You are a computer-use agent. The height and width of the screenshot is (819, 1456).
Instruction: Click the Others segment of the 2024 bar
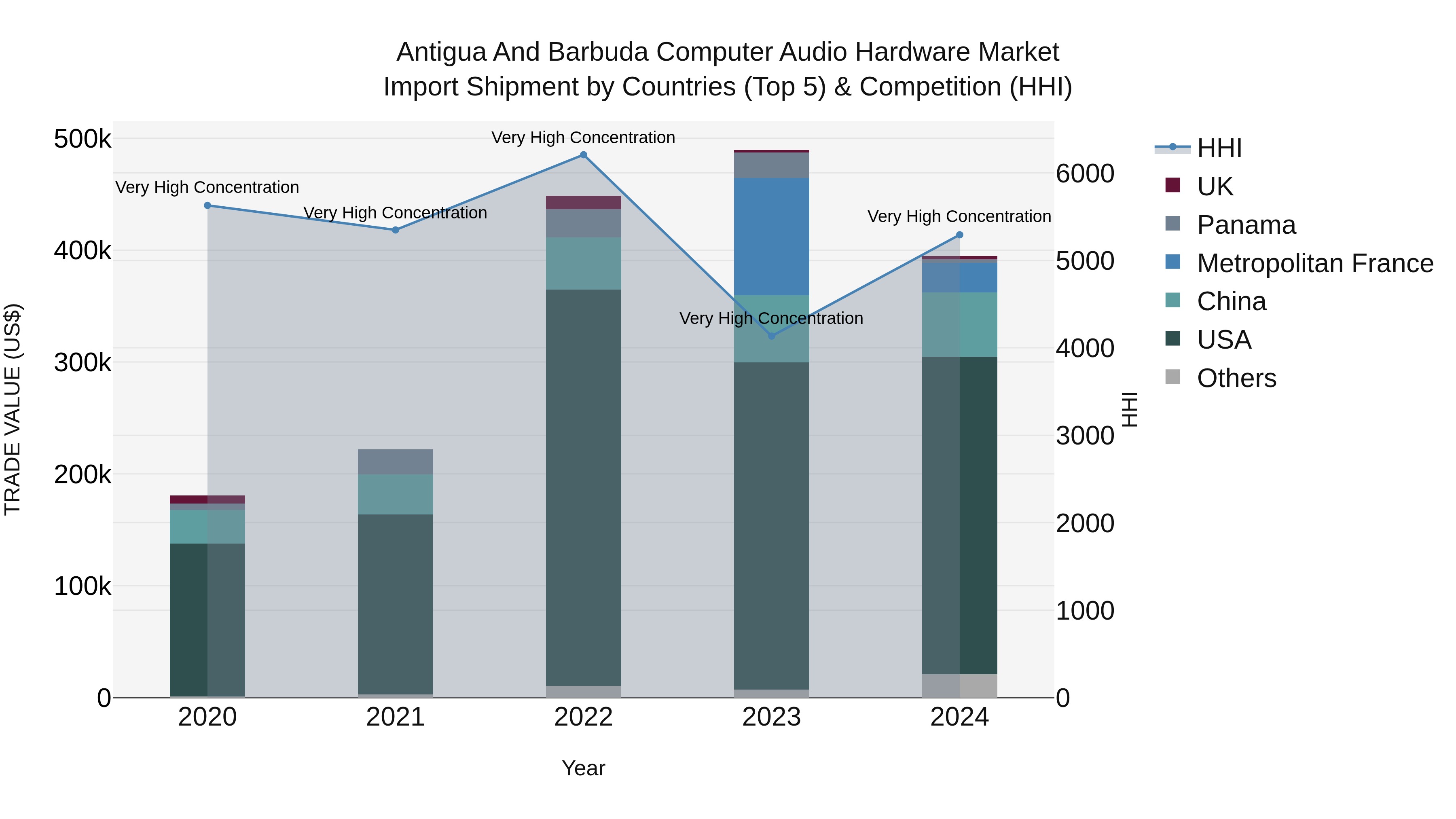(x=960, y=686)
